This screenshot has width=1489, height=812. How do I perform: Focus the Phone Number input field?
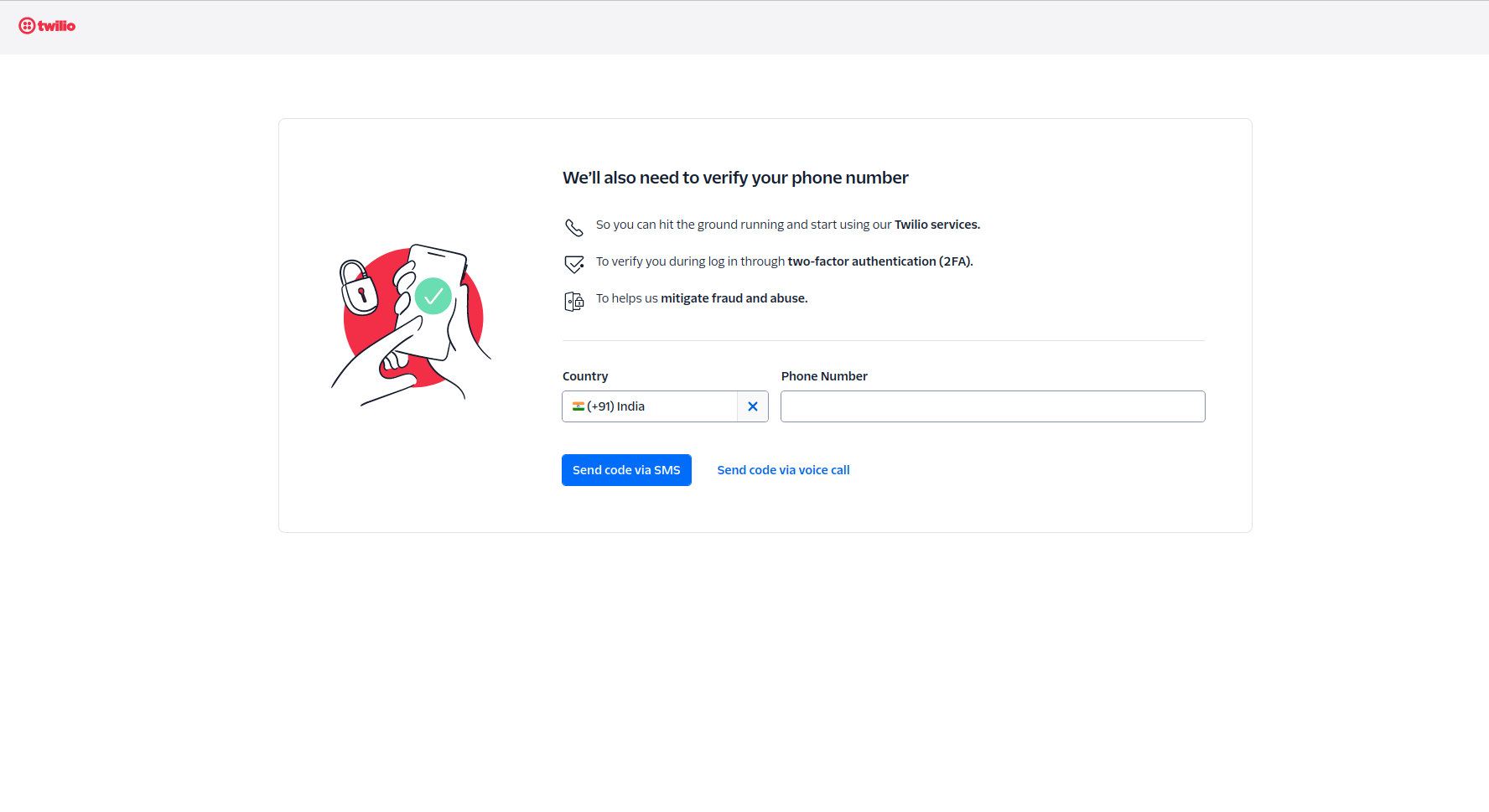[993, 406]
